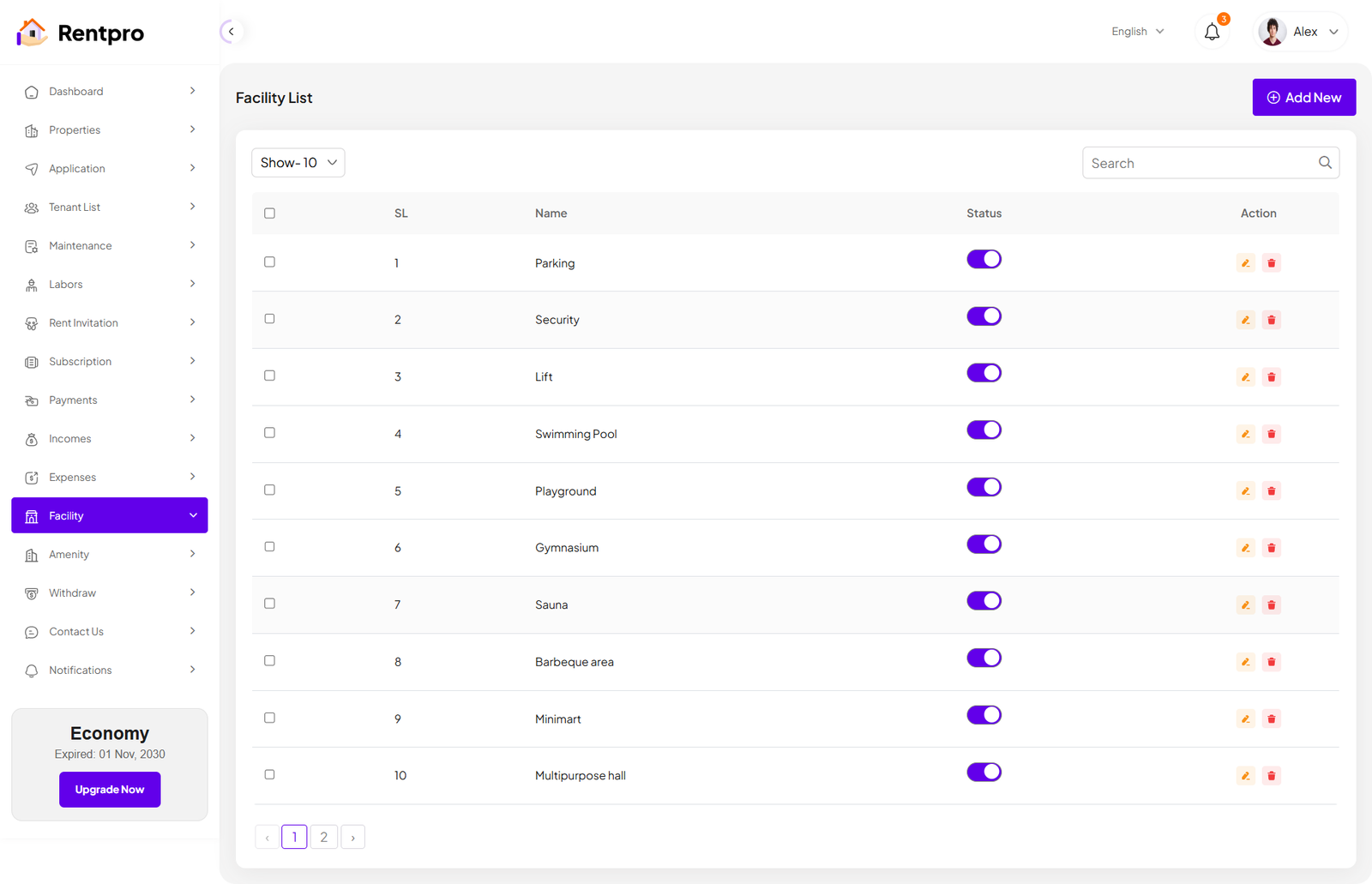Image resolution: width=1372 pixels, height=884 pixels.
Task: Edit the Gymnasium facility entry
Action: point(1245,548)
